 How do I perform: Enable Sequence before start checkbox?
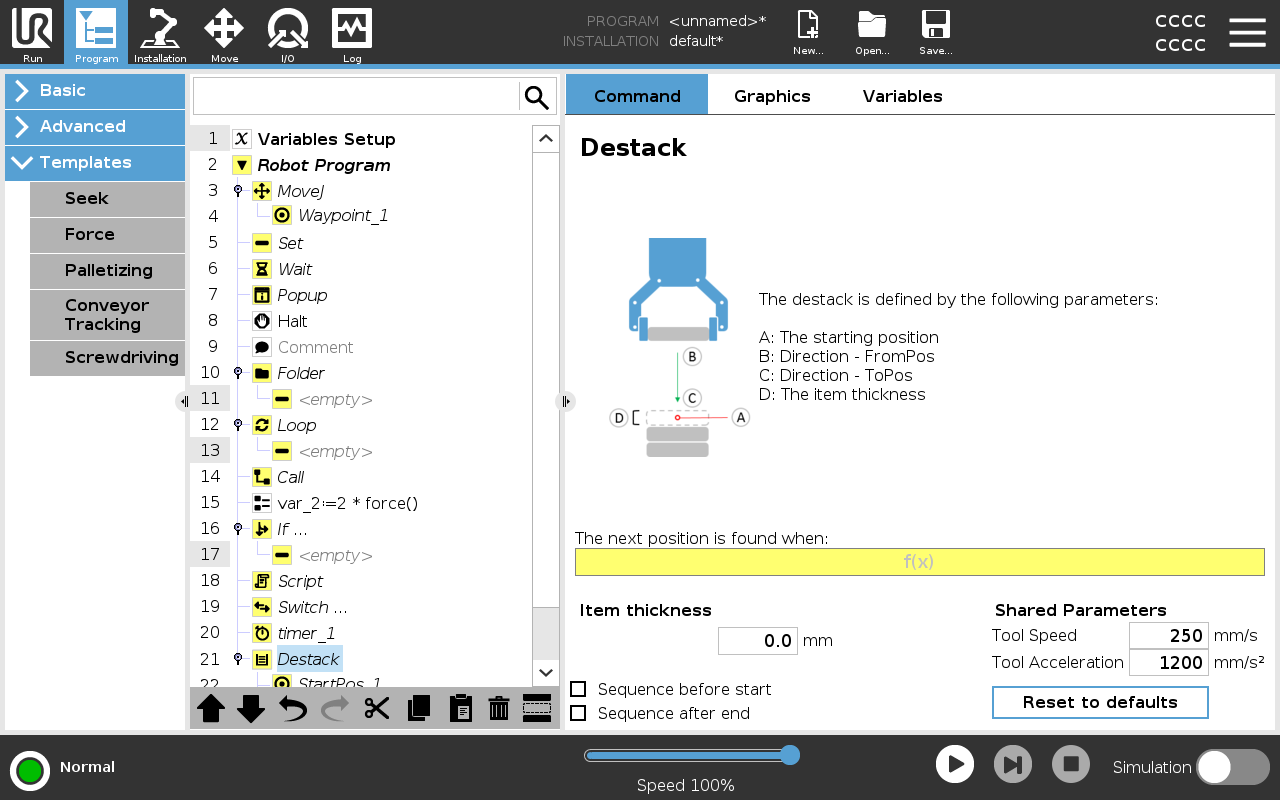578,689
